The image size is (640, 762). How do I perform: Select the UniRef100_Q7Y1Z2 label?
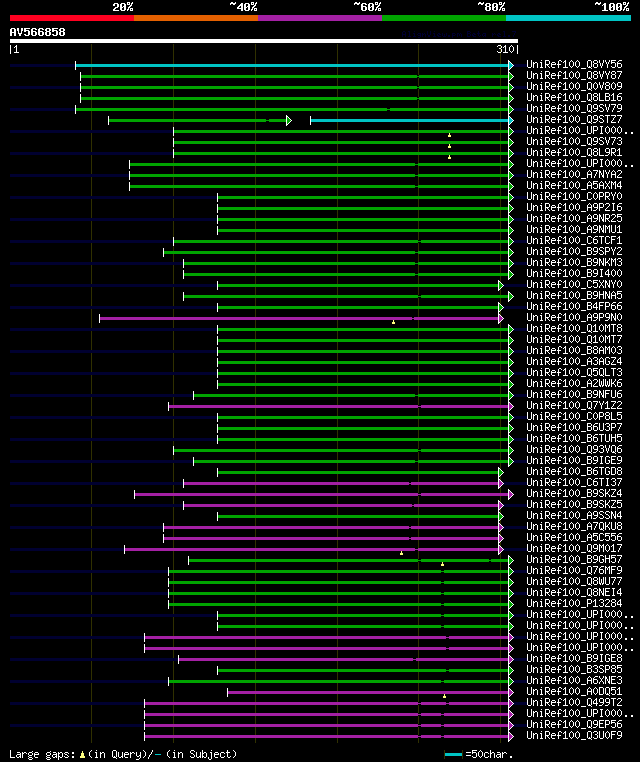tap(574, 406)
